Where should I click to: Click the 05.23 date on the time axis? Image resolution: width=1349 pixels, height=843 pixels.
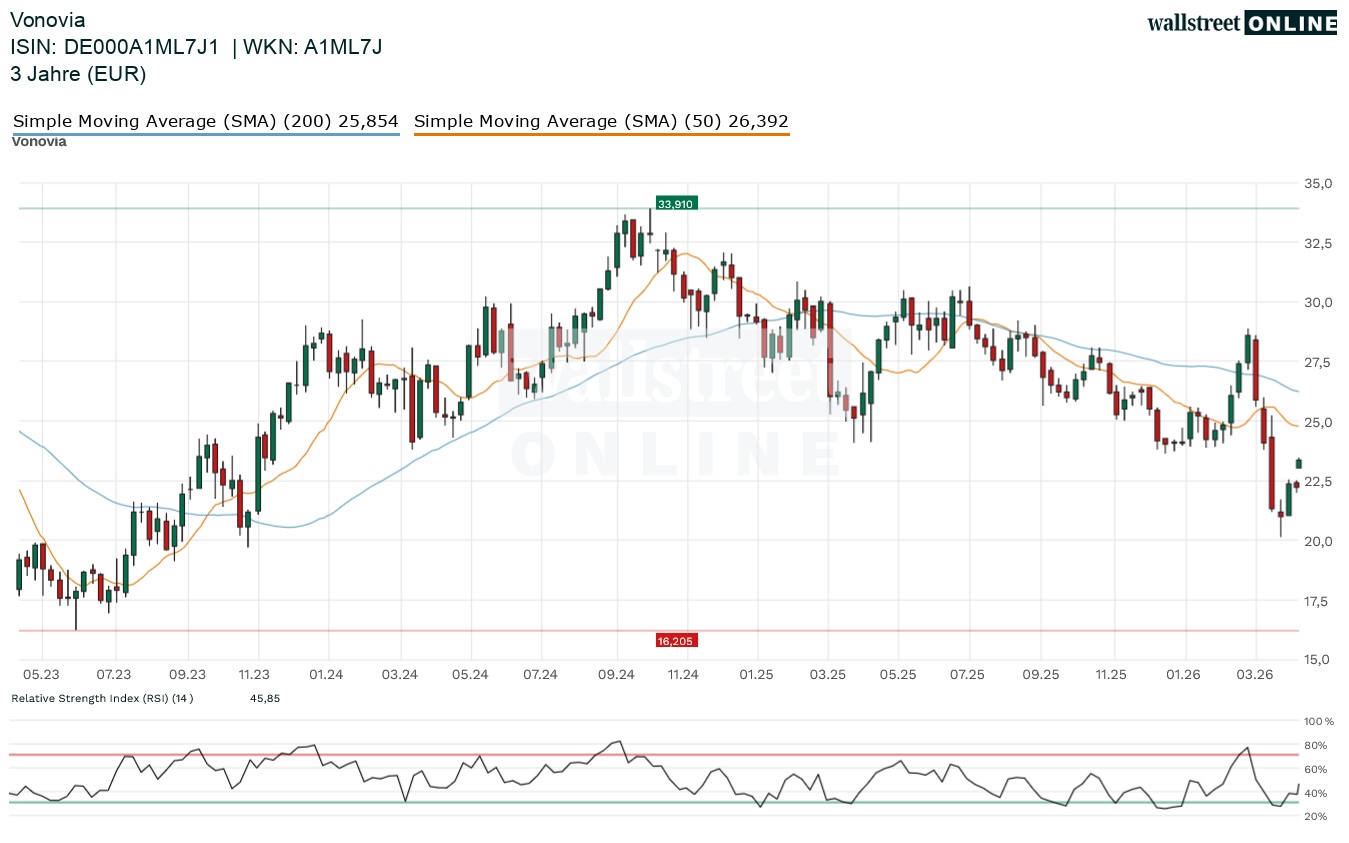point(42,675)
